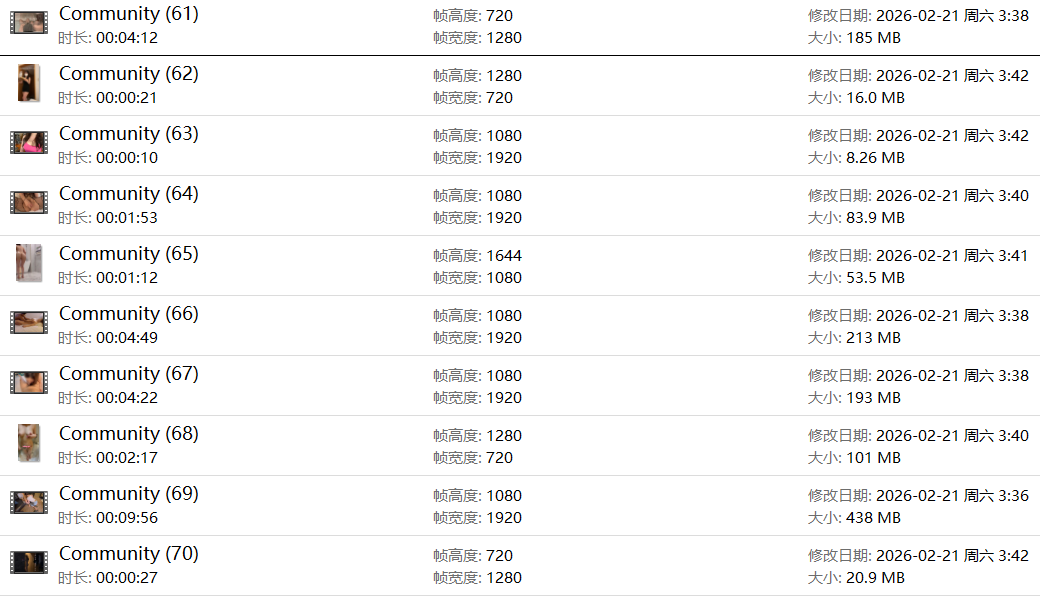Select the file named Community (63)

[128, 134]
